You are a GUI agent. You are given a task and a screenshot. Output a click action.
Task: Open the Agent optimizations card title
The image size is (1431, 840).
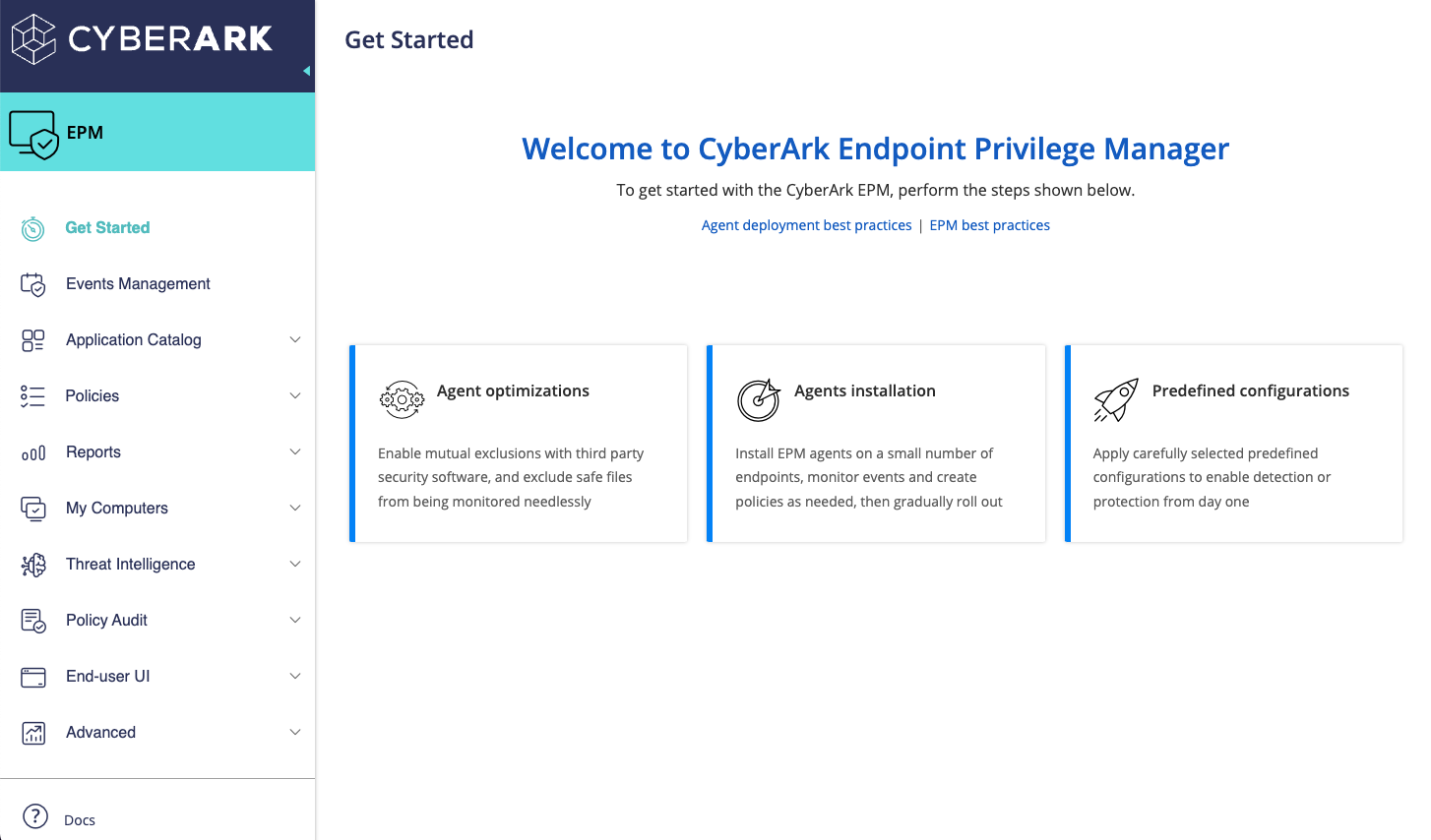(513, 390)
